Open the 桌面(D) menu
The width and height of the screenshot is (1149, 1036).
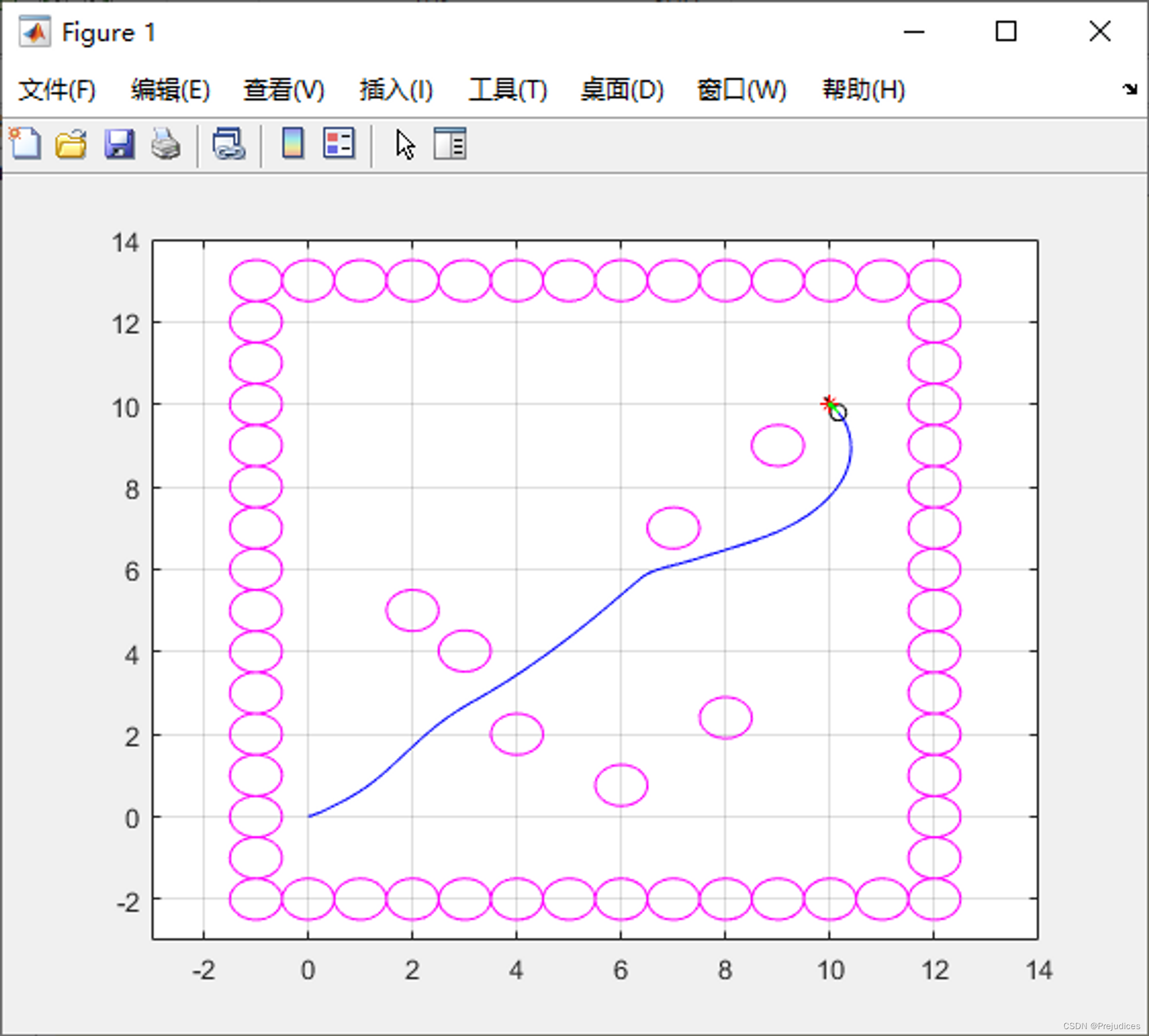622,90
